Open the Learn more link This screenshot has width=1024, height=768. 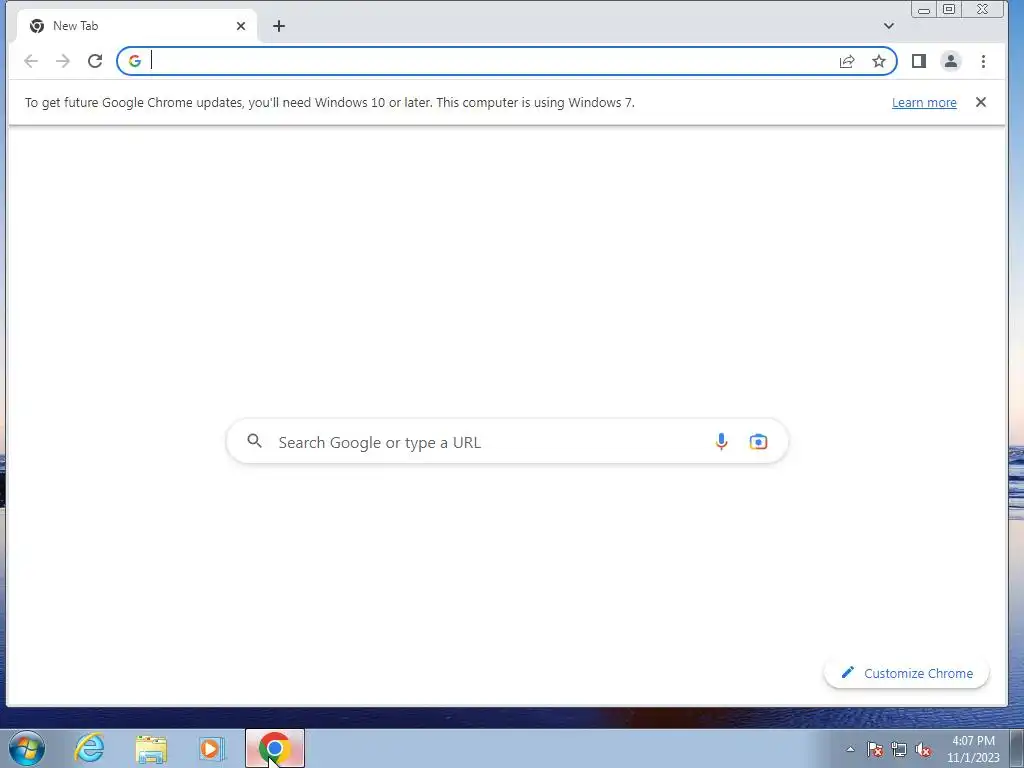click(924, 103)
